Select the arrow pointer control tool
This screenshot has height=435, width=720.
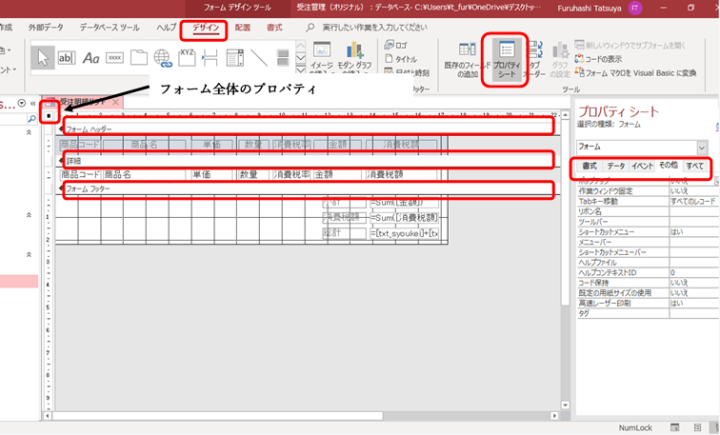tap(43, 58)
